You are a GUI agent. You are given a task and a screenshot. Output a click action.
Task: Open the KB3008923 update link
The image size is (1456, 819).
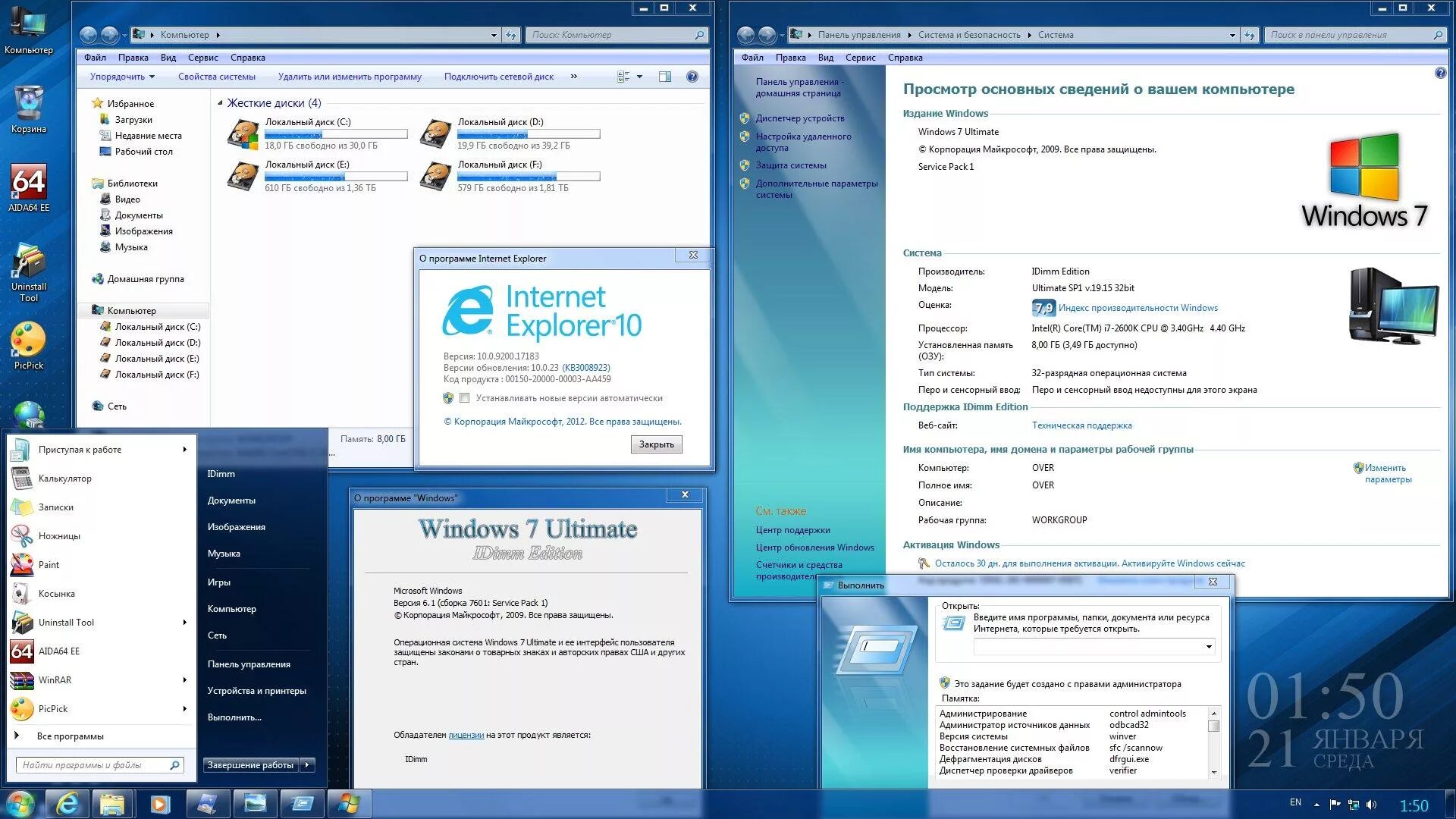click(x=585, y=368)
